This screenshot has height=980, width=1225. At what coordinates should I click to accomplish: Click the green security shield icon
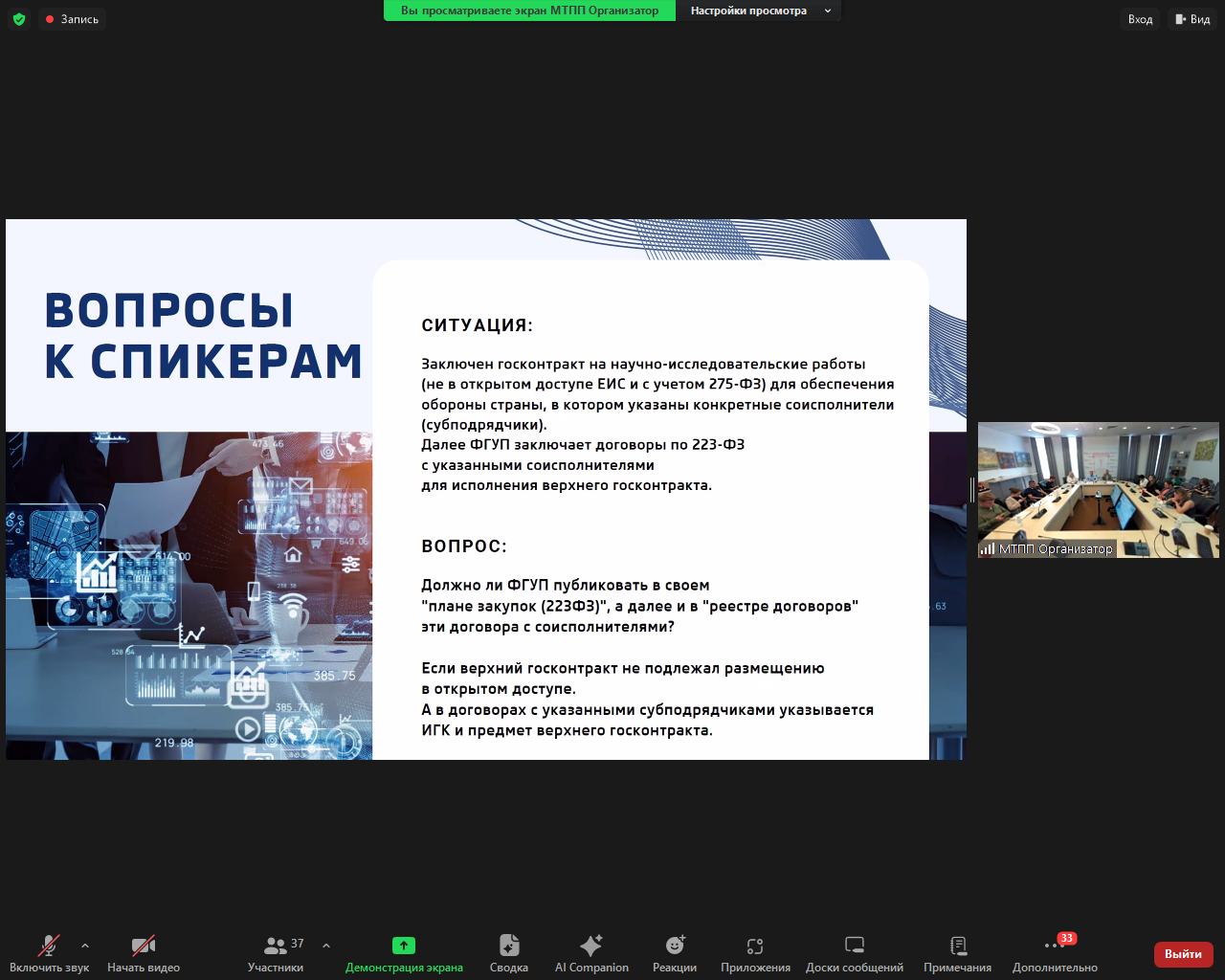click(x=19, y=18)
